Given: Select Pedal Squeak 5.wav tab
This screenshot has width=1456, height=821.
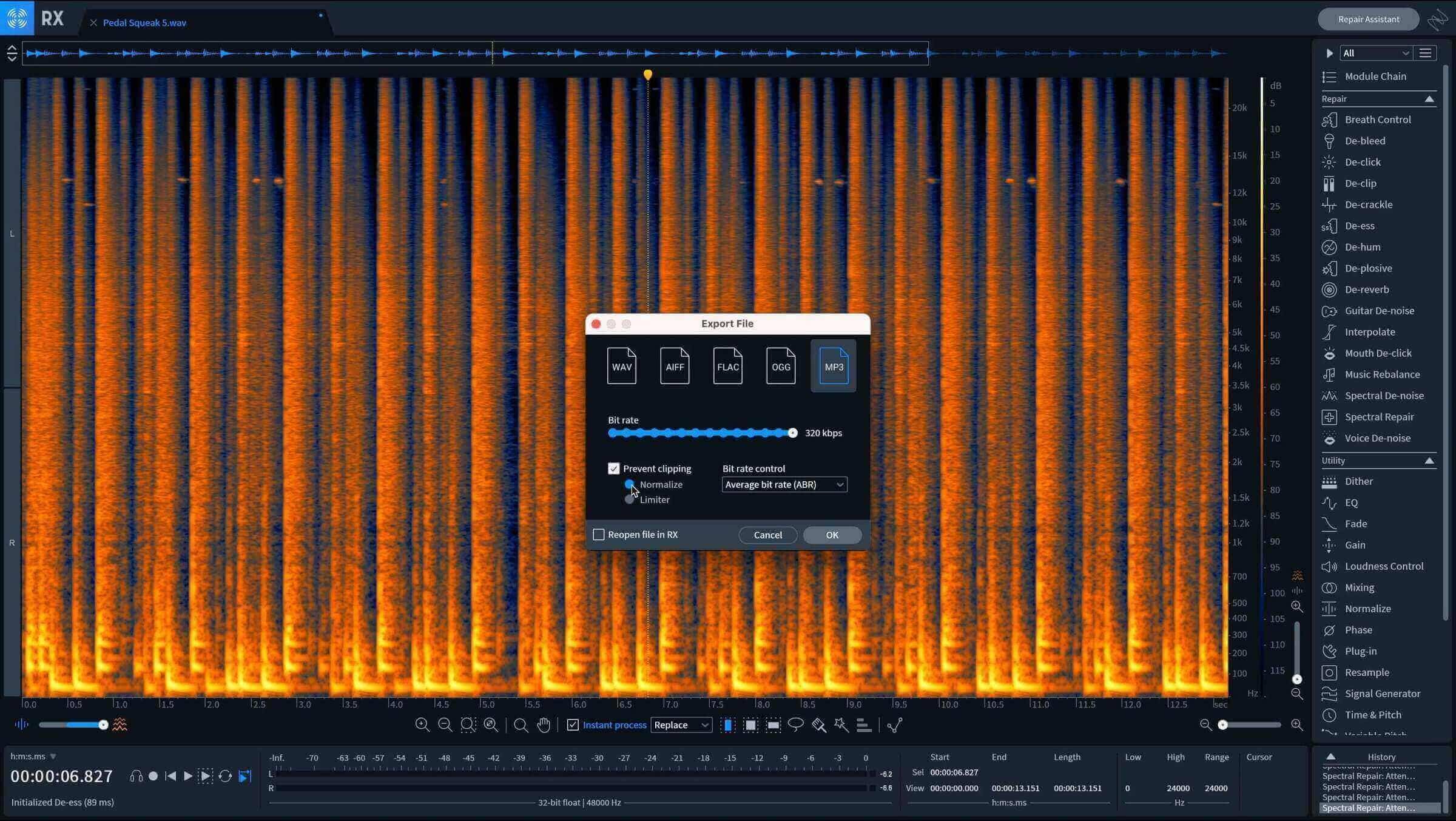Looking at the screenshot, I should point(144,22).
